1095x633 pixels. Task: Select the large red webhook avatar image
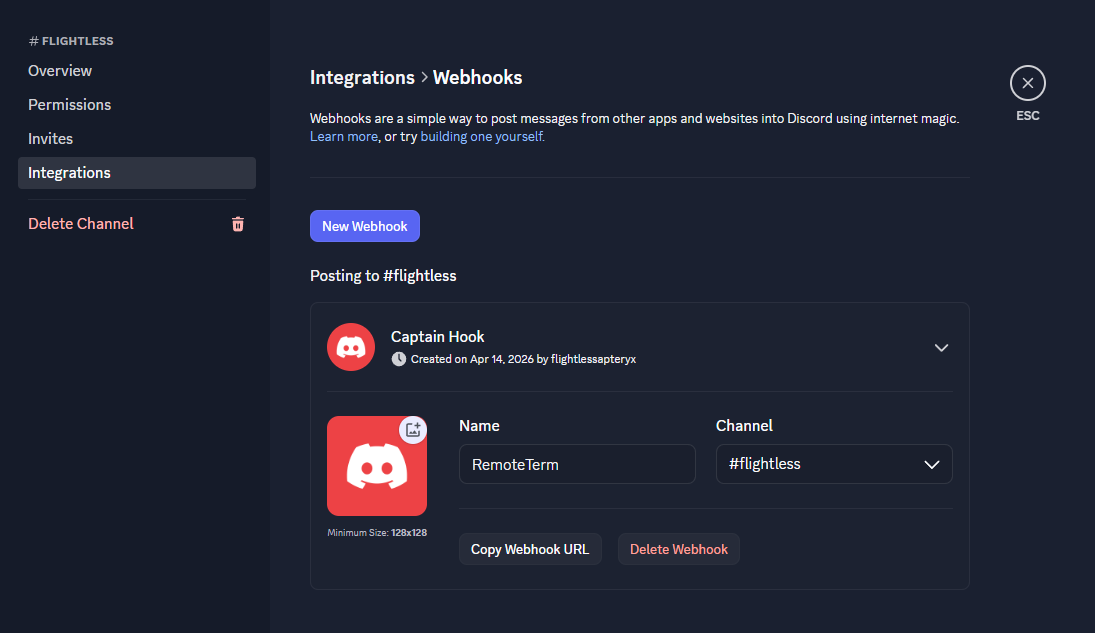[x=376, y=468]
